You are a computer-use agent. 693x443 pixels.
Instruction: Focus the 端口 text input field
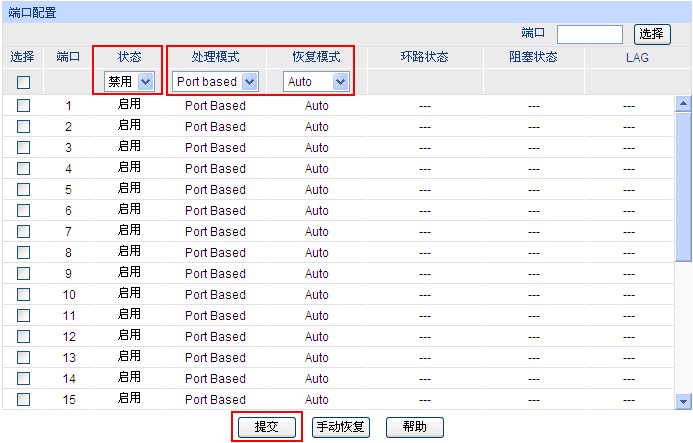click(x=590, y=34)
